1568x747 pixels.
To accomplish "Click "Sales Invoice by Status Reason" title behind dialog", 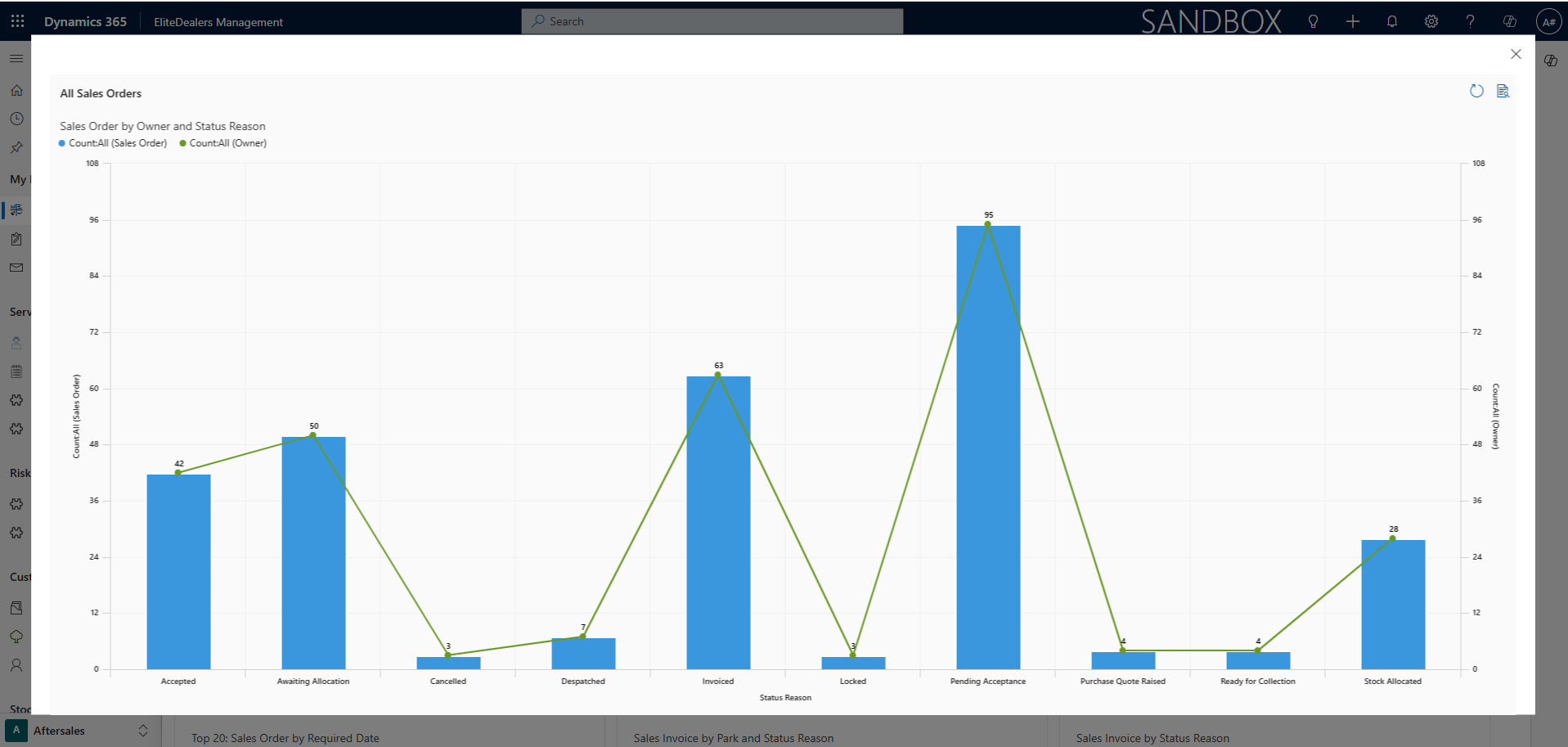I will 1152,738.
